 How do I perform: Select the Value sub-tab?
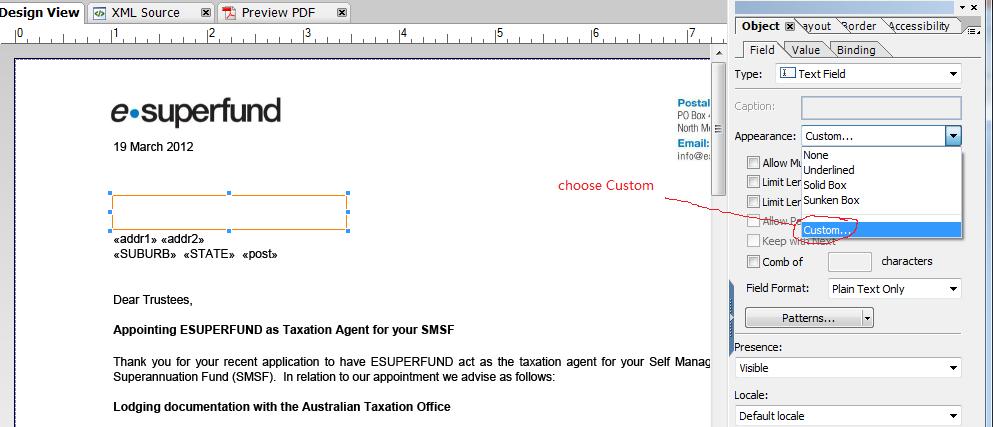pos(806,50)
